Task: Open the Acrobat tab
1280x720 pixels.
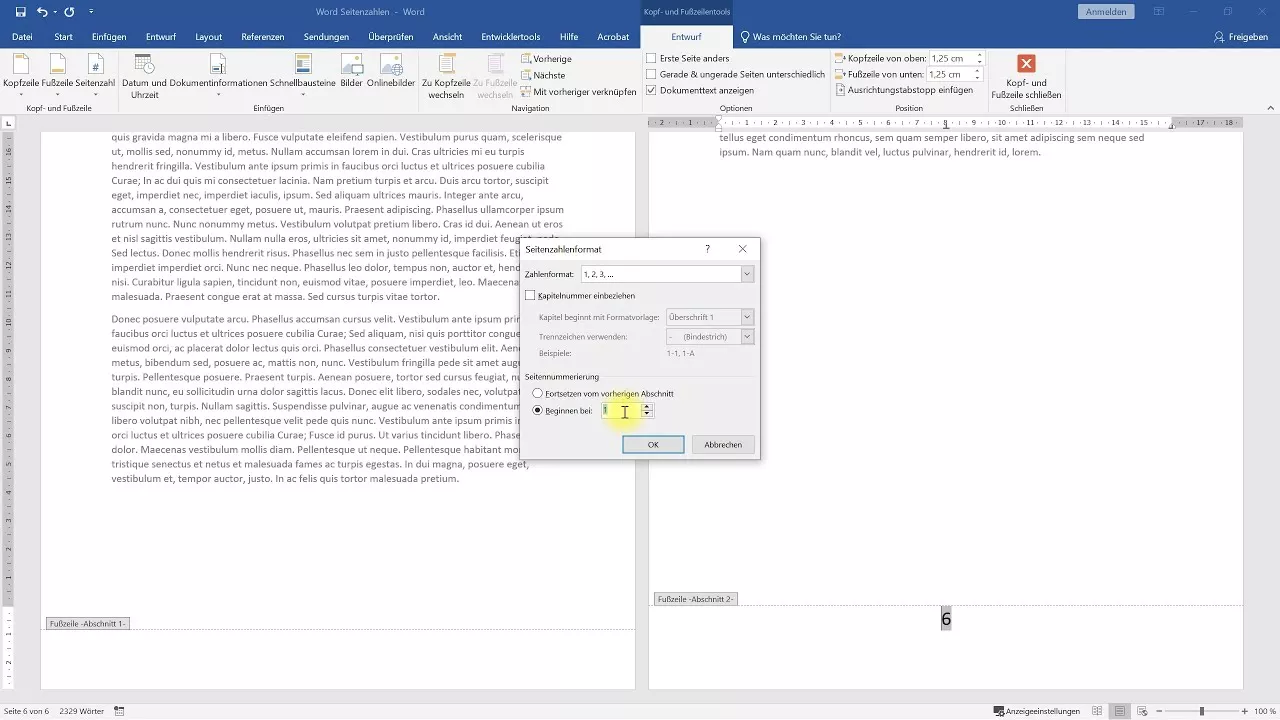Action: point(613,36)
